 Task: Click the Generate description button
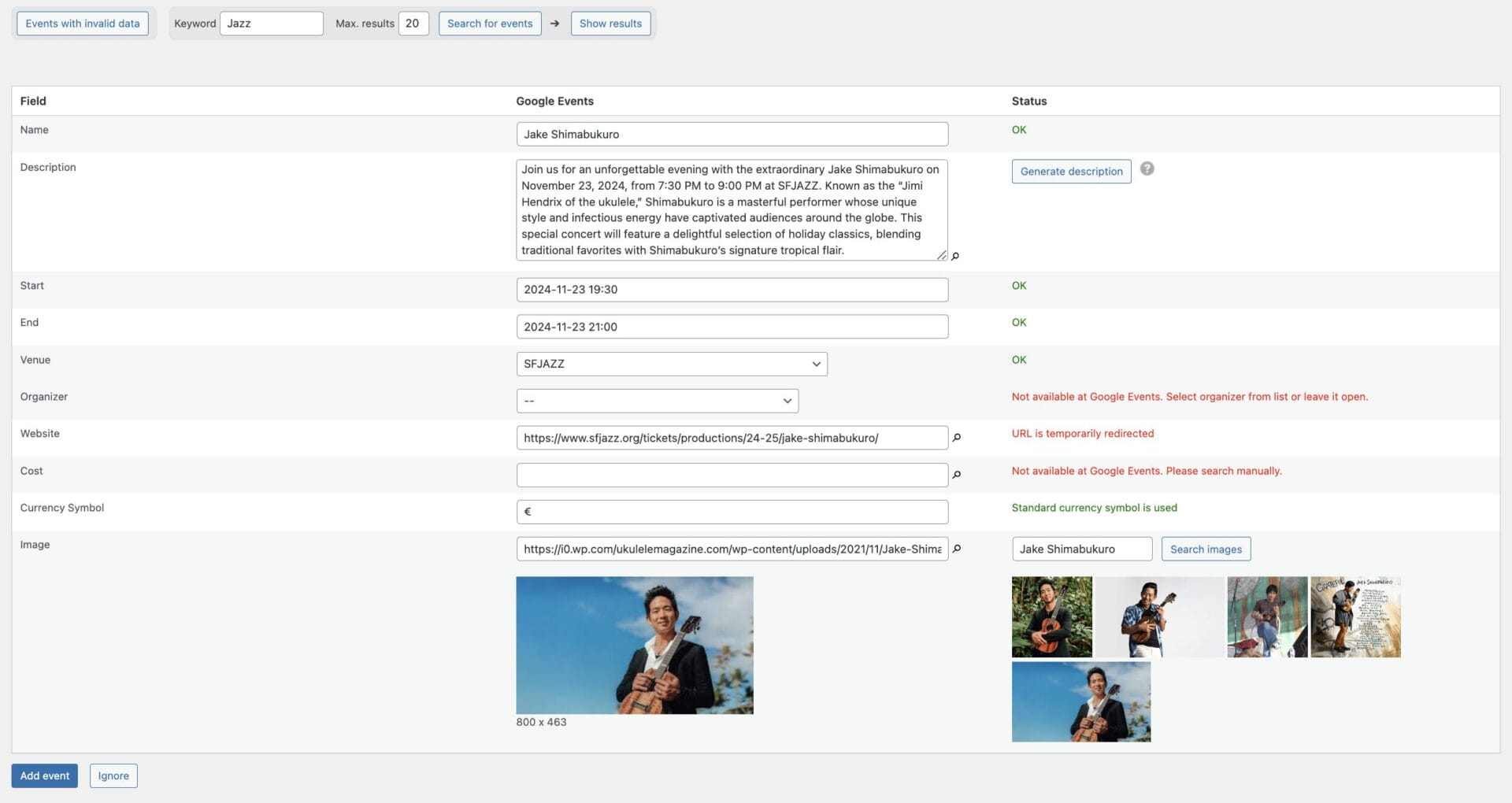click(x=1070, y=171)
